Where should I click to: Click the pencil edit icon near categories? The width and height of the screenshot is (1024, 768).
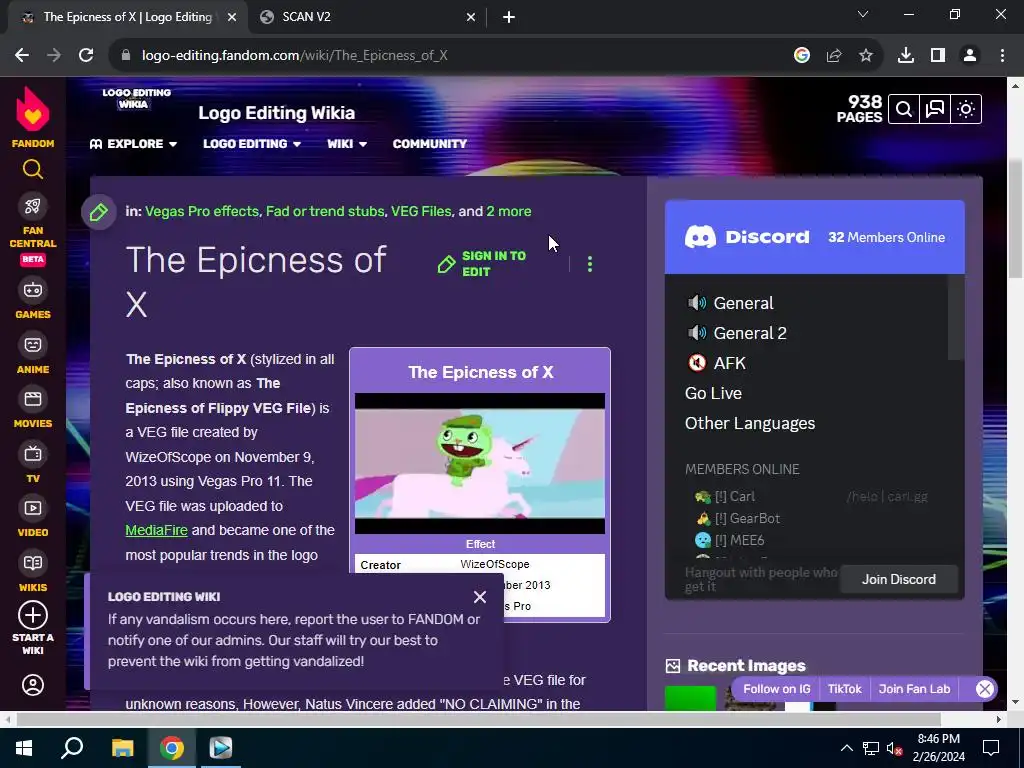click(x=99, y=212)
